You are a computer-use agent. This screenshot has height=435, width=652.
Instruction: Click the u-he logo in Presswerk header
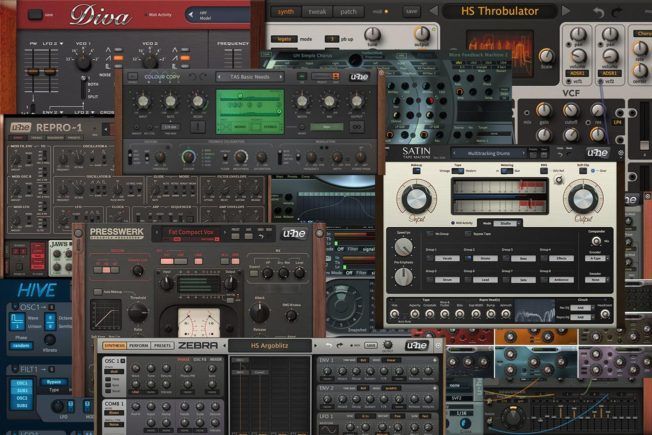294,234
